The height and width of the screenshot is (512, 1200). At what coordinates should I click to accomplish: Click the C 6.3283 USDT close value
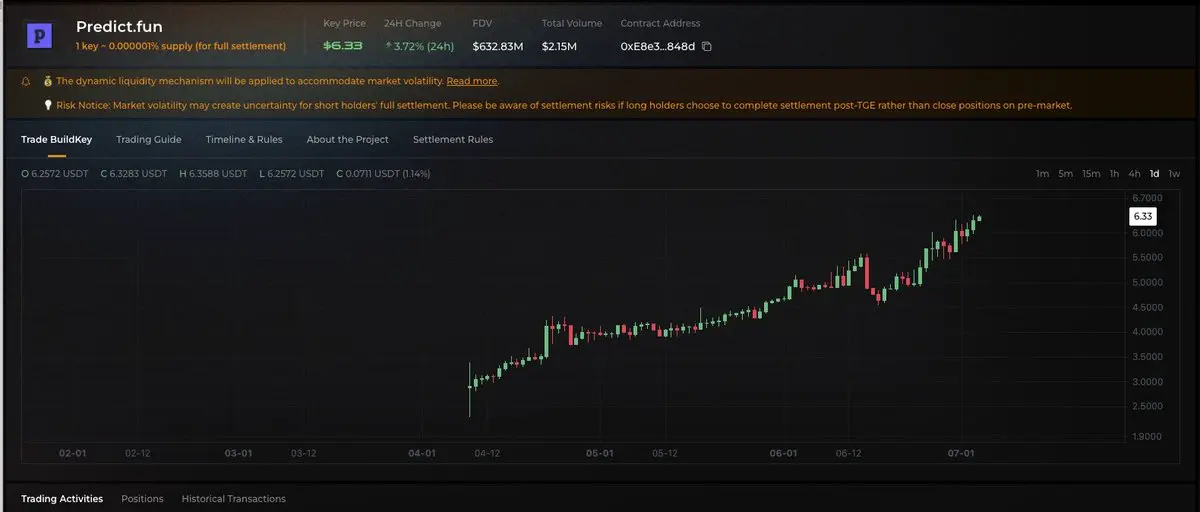(x=134, y=174)
